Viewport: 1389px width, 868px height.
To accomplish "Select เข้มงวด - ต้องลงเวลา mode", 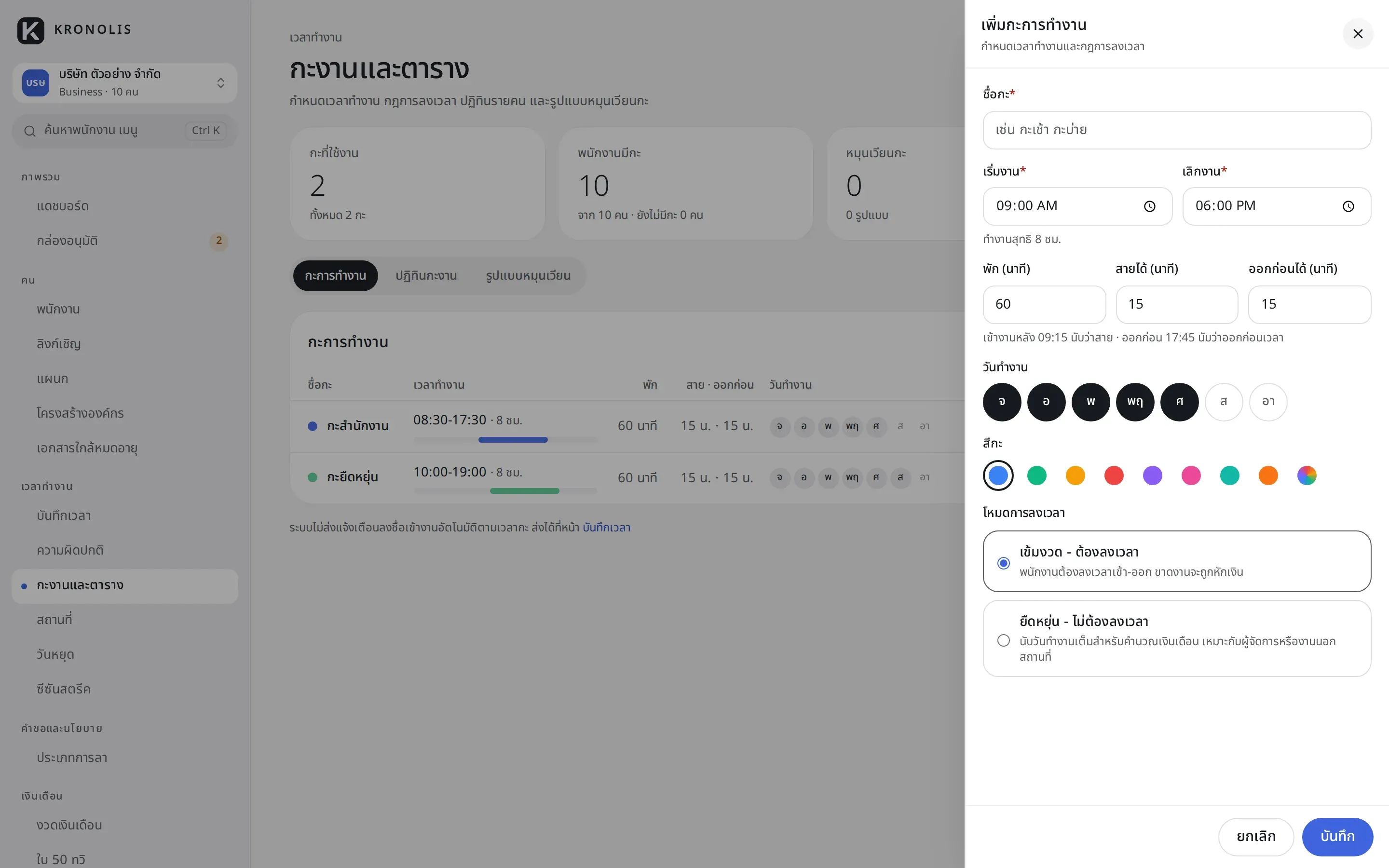I will coord(1177,561).
